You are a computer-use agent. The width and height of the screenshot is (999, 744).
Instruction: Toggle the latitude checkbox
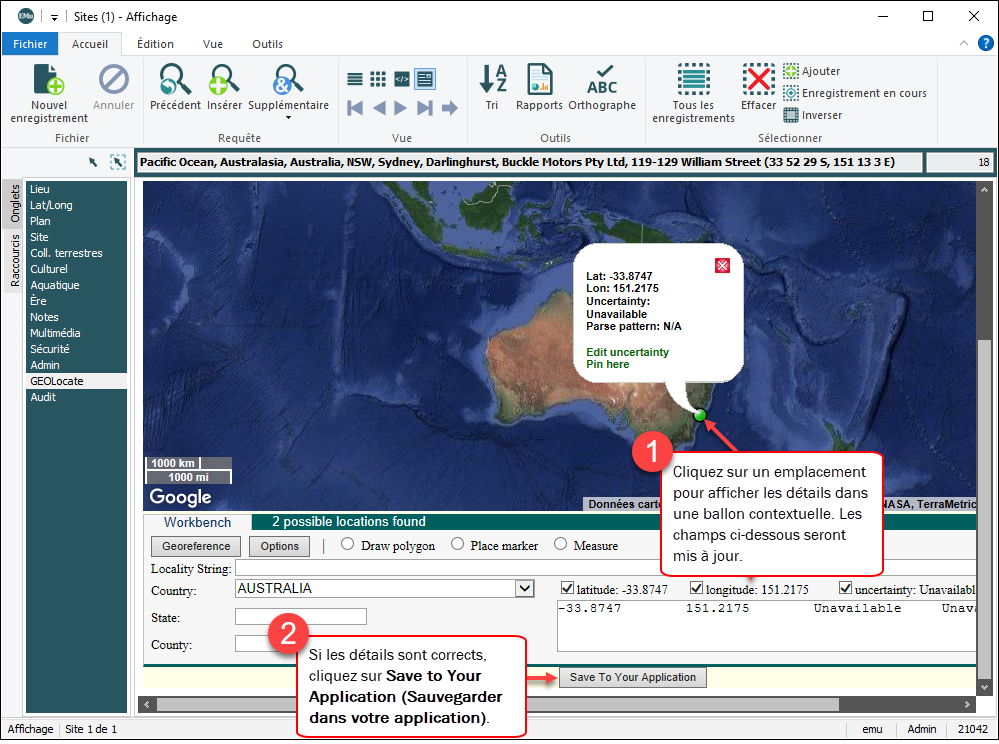click(x=568, y=589)
